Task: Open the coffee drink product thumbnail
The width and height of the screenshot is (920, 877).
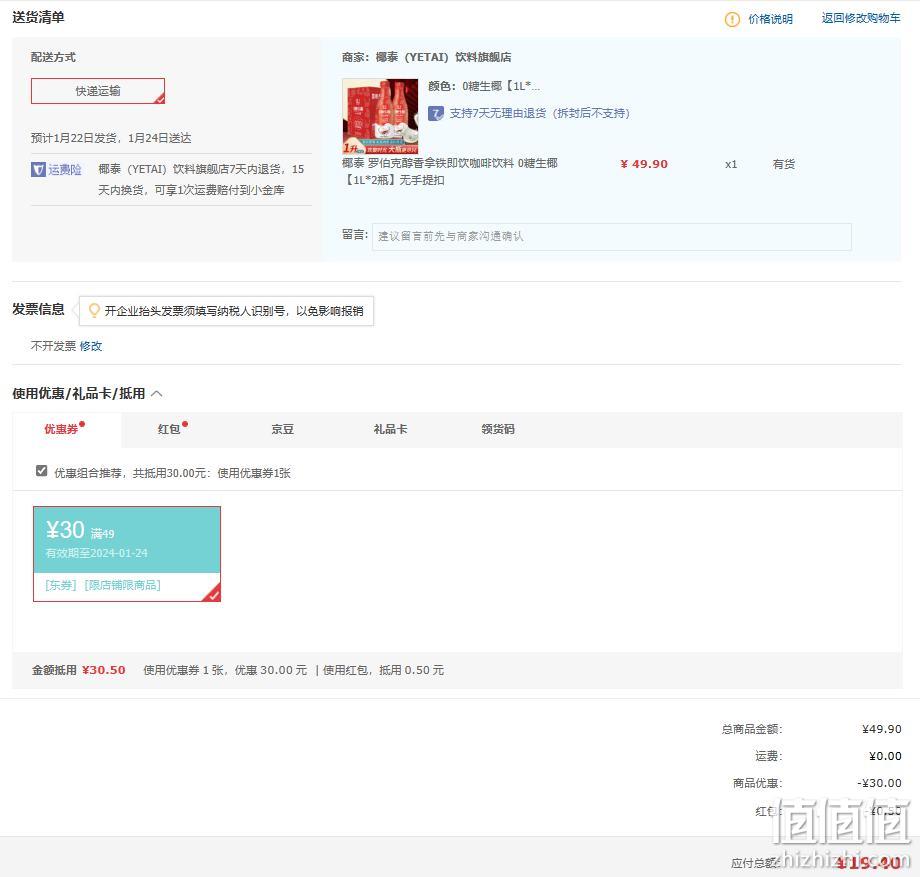Action: pyautogui.click(x=380, y=116)
